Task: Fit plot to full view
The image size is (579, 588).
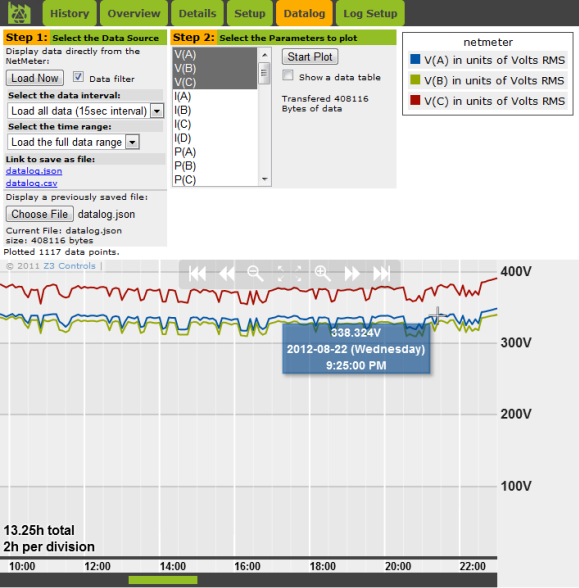Action: pos(289,273)
